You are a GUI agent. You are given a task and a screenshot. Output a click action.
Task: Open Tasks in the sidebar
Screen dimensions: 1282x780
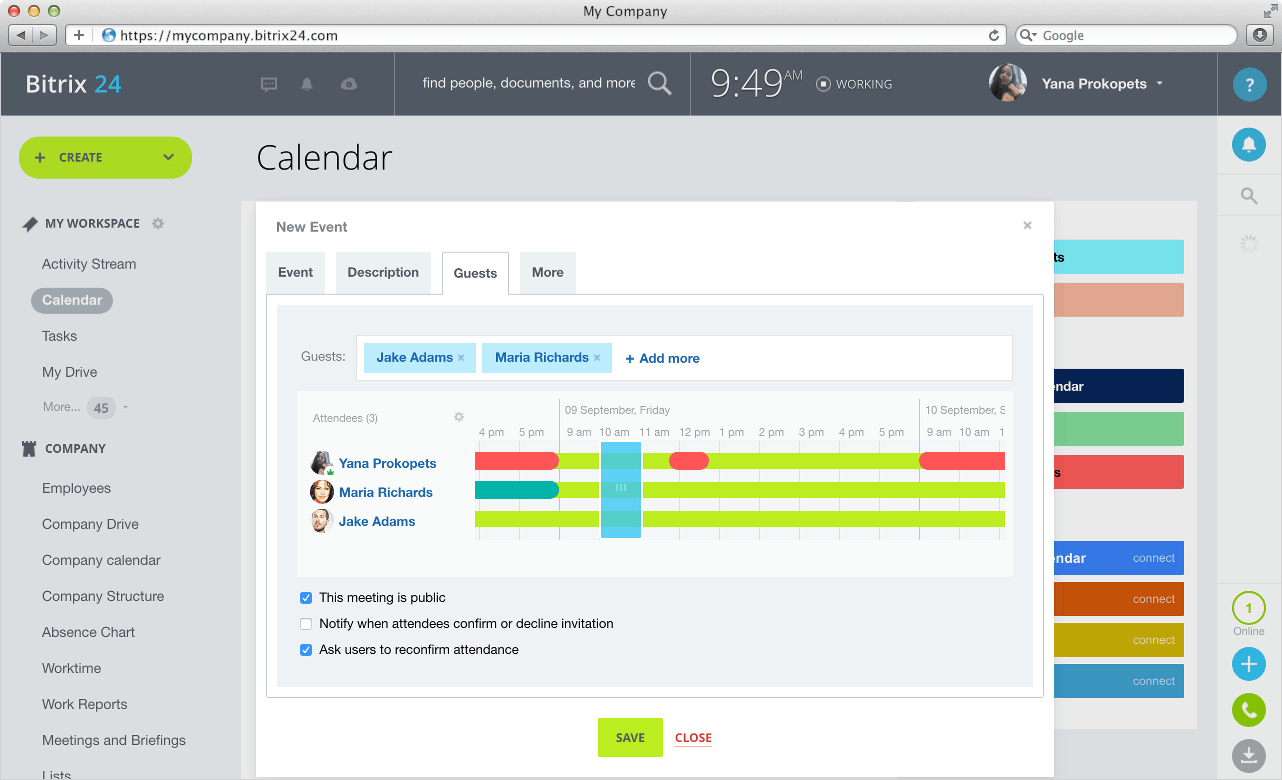[59, 336]
